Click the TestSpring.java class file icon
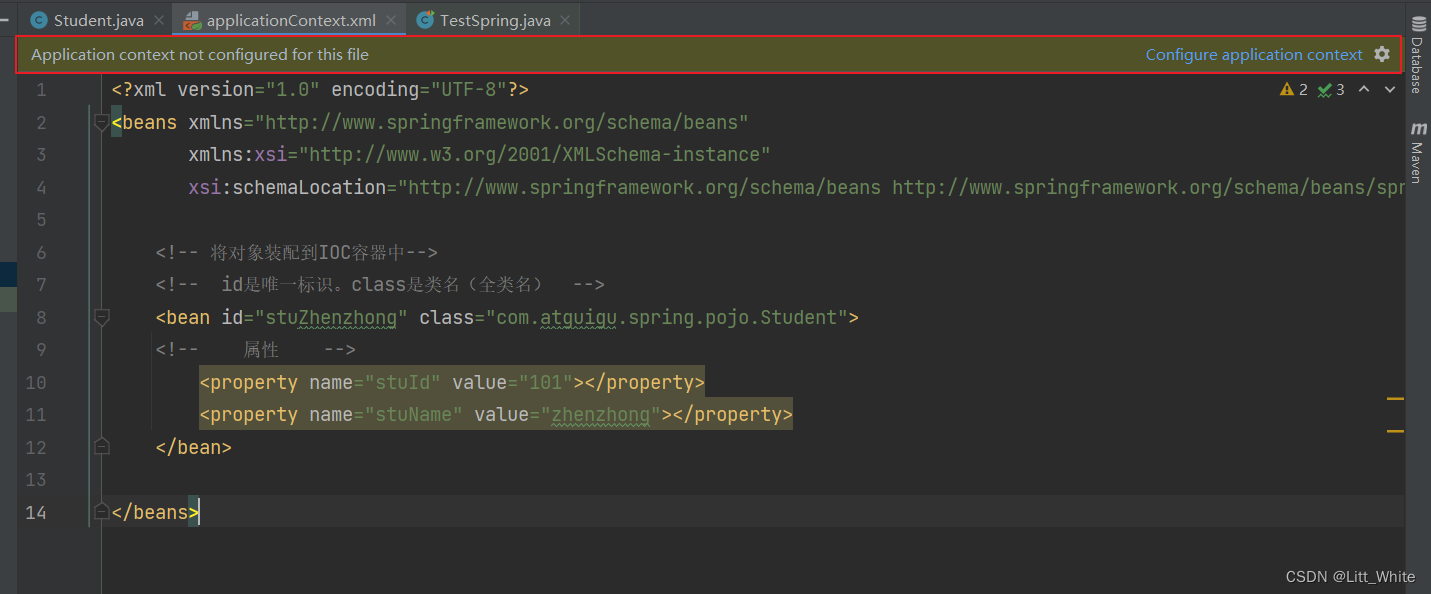 click(x=425, y=20)
